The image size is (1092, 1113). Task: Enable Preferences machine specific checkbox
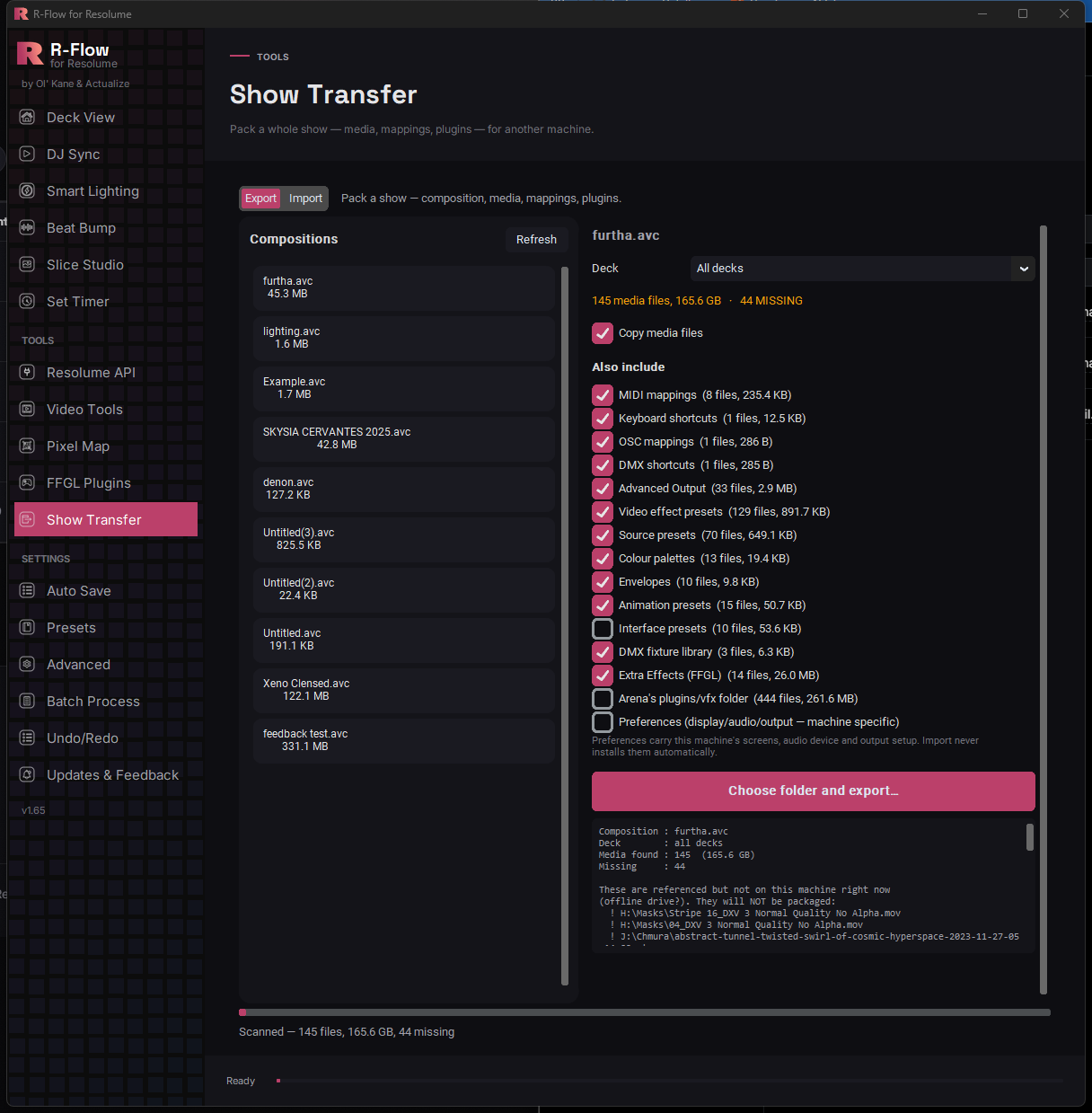(x=603, y=722)
